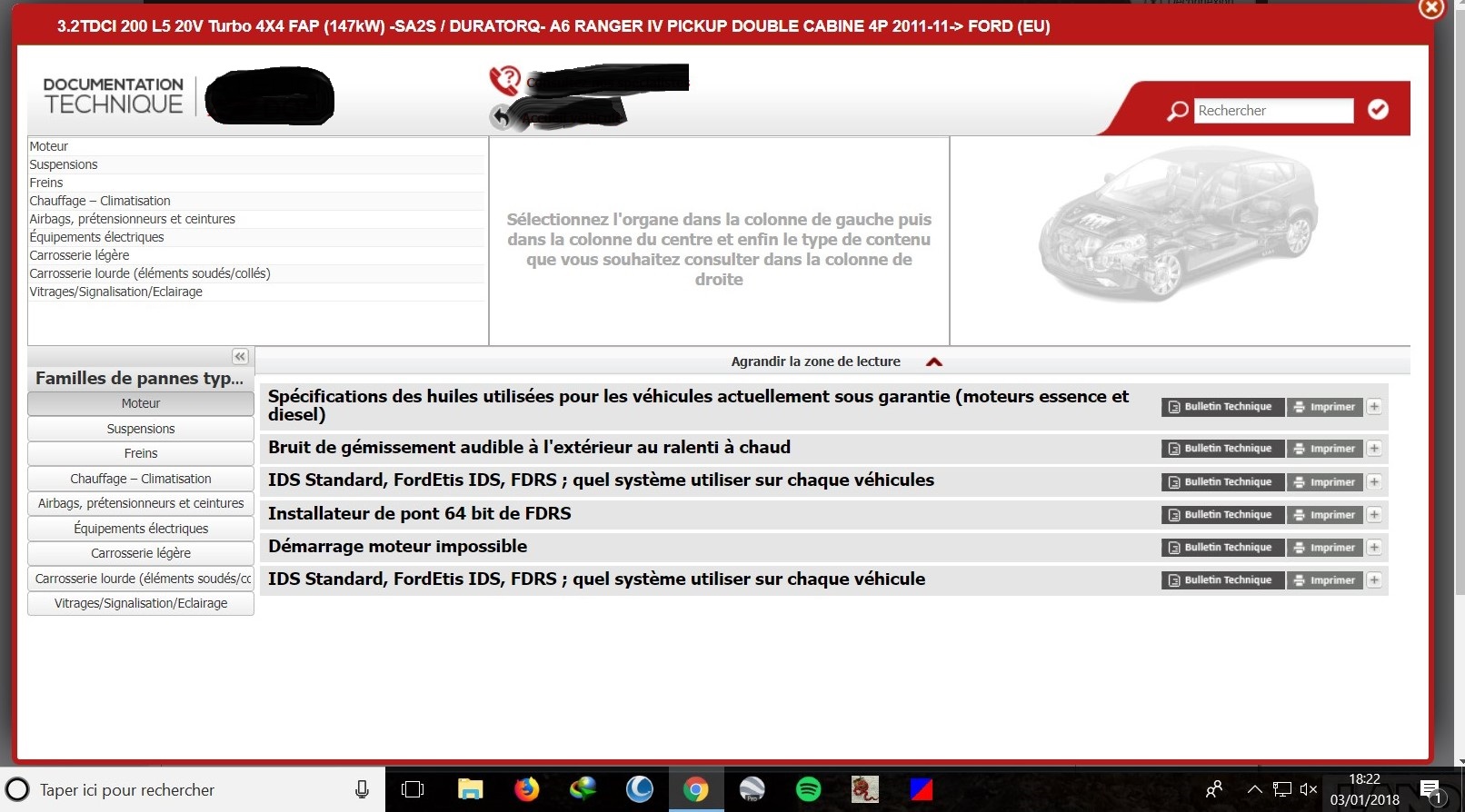
Task: Focus the Rechercher search field
Action: (x=1273, y=111)
